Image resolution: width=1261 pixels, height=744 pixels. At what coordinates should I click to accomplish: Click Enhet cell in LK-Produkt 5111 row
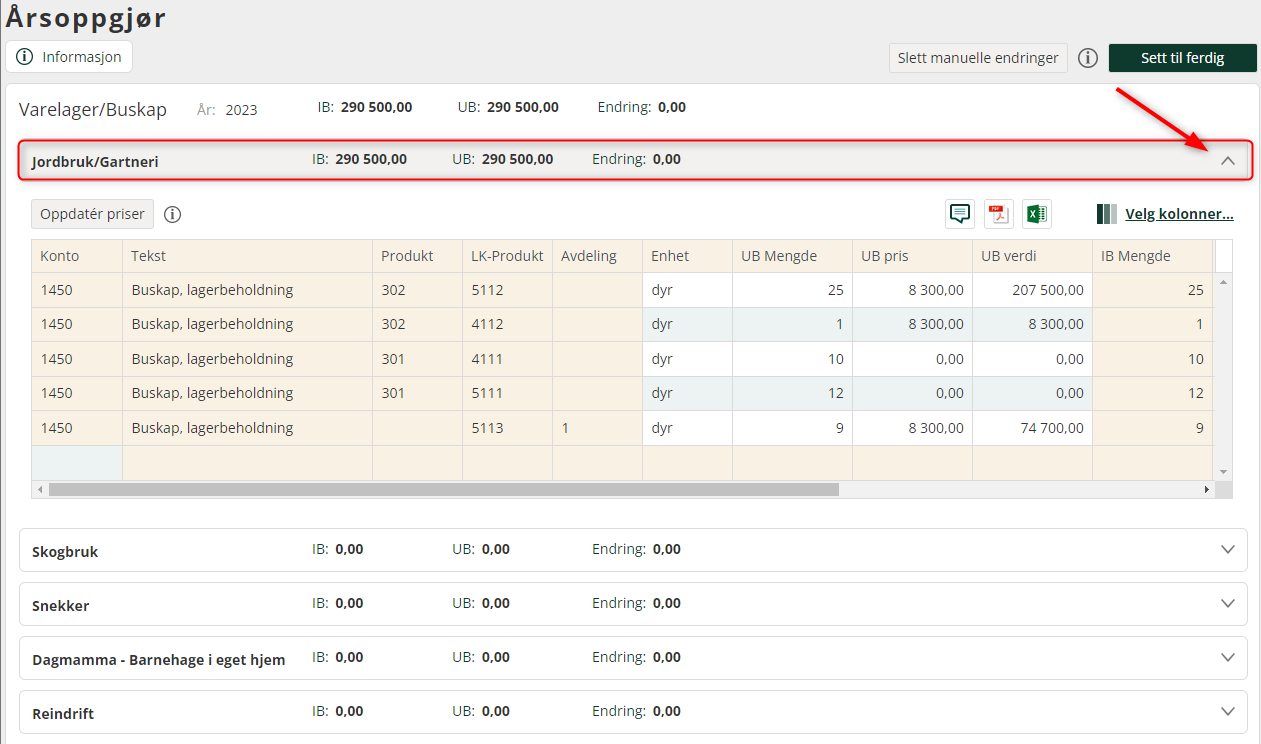point(687,393)
